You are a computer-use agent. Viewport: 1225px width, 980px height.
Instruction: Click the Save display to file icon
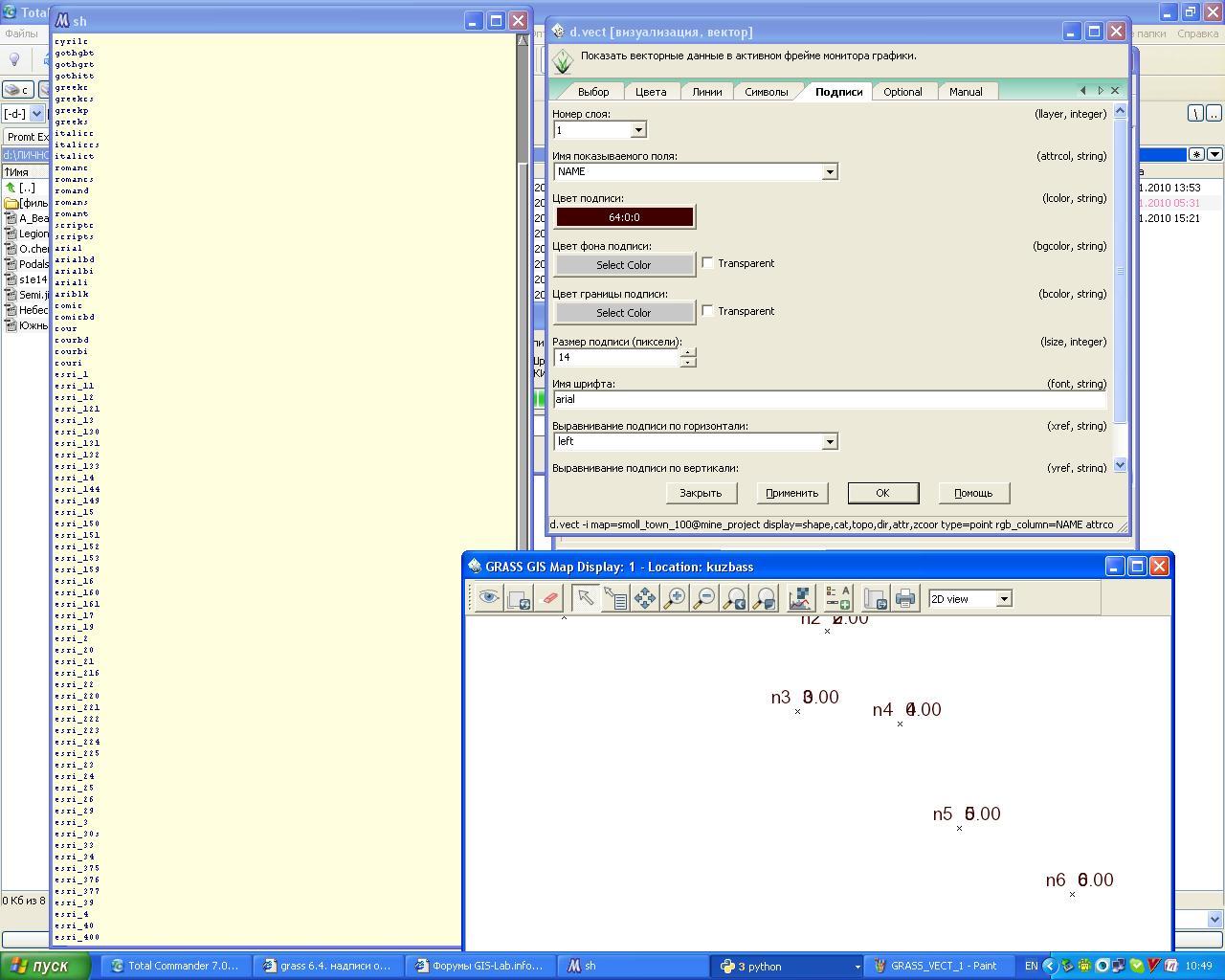(875, 598)
